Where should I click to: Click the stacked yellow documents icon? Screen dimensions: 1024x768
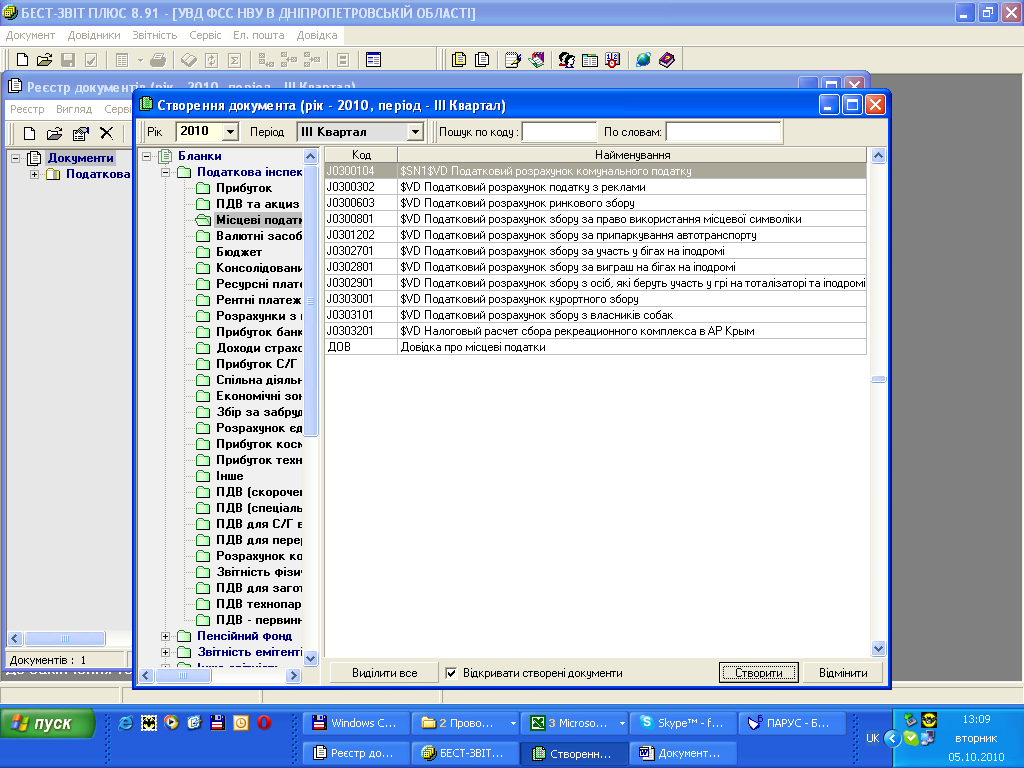459,60
